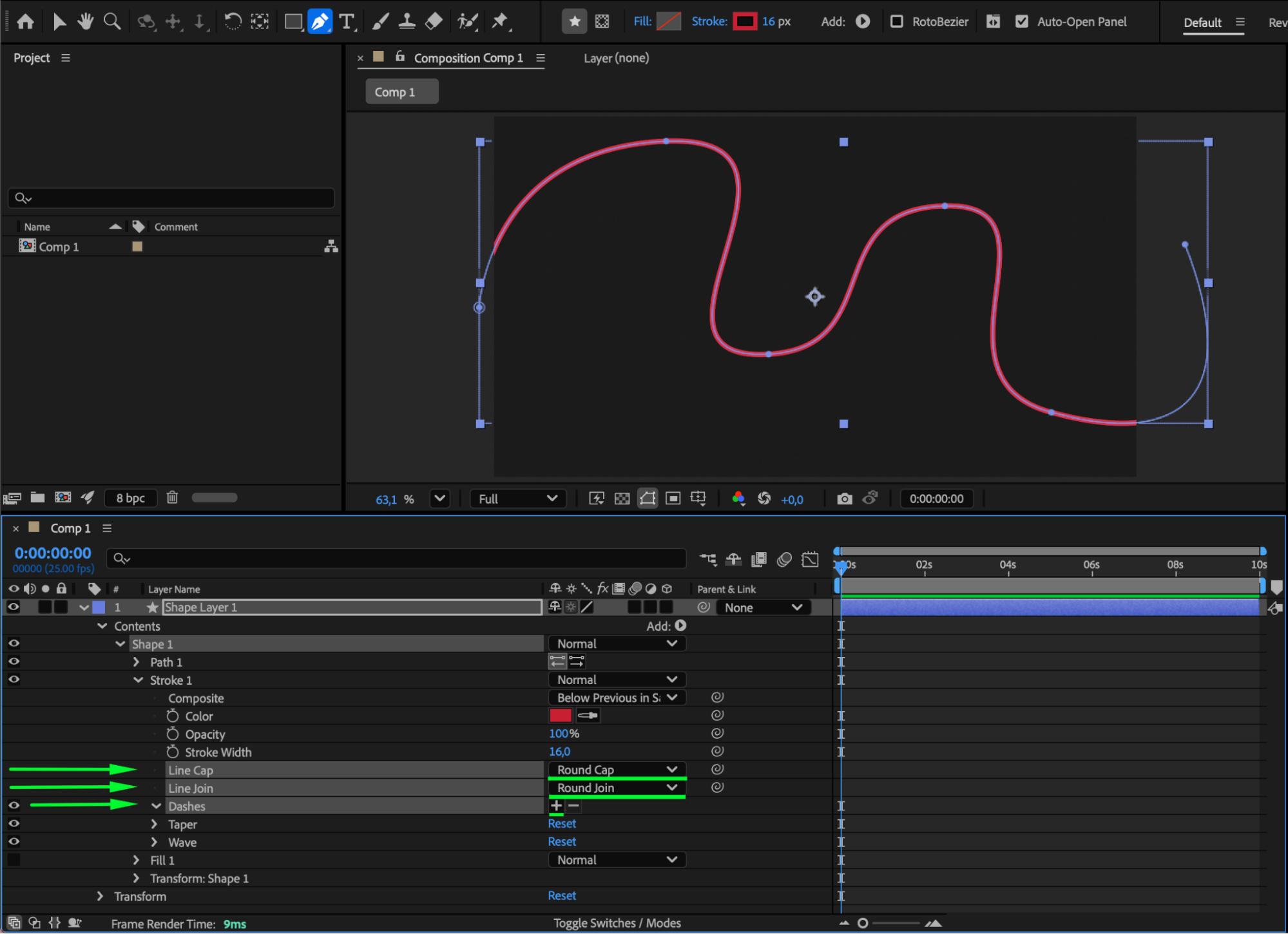Select the Eraser tool

434,22
